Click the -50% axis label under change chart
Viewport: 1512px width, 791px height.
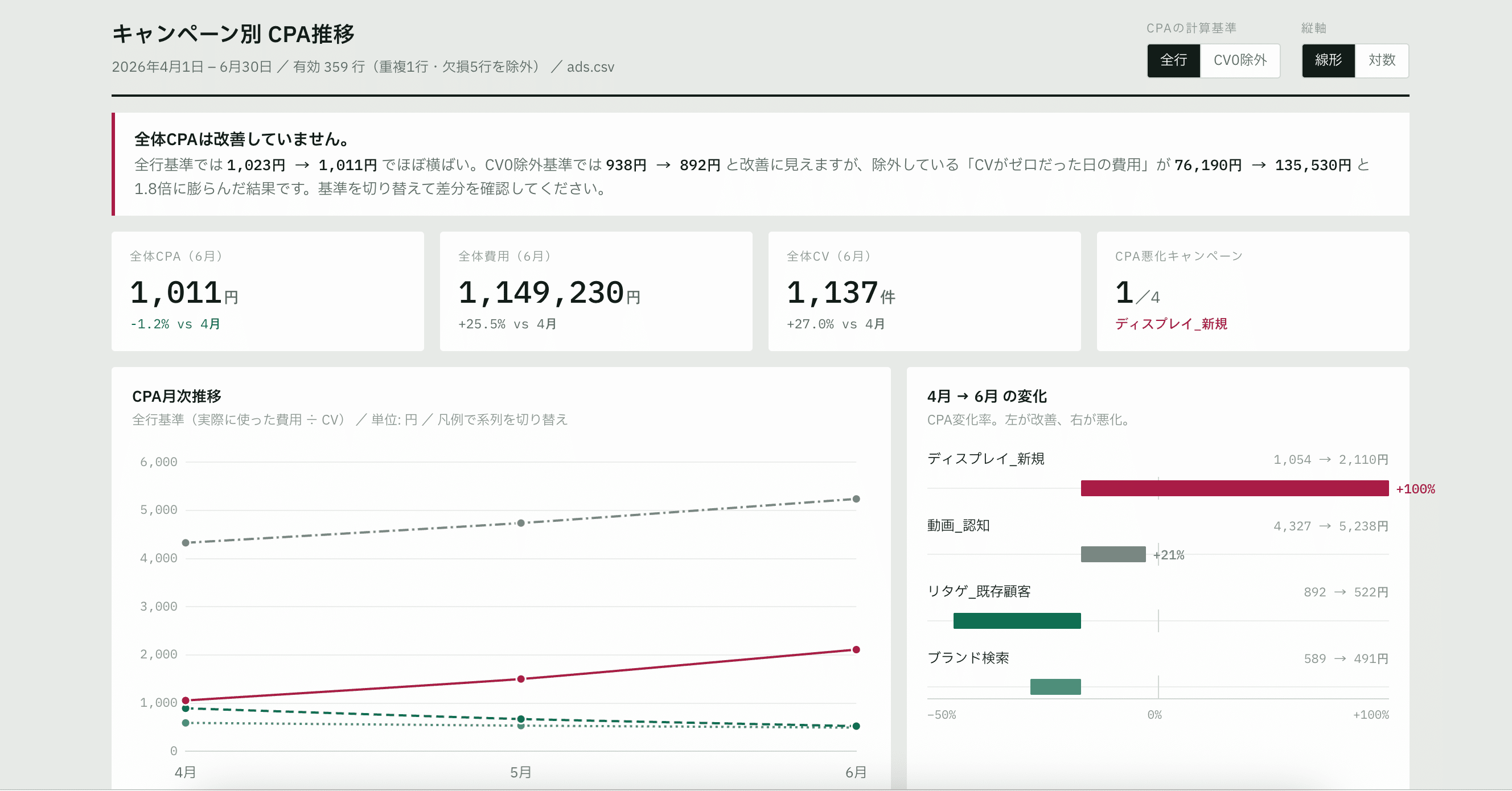click(942, 715)
